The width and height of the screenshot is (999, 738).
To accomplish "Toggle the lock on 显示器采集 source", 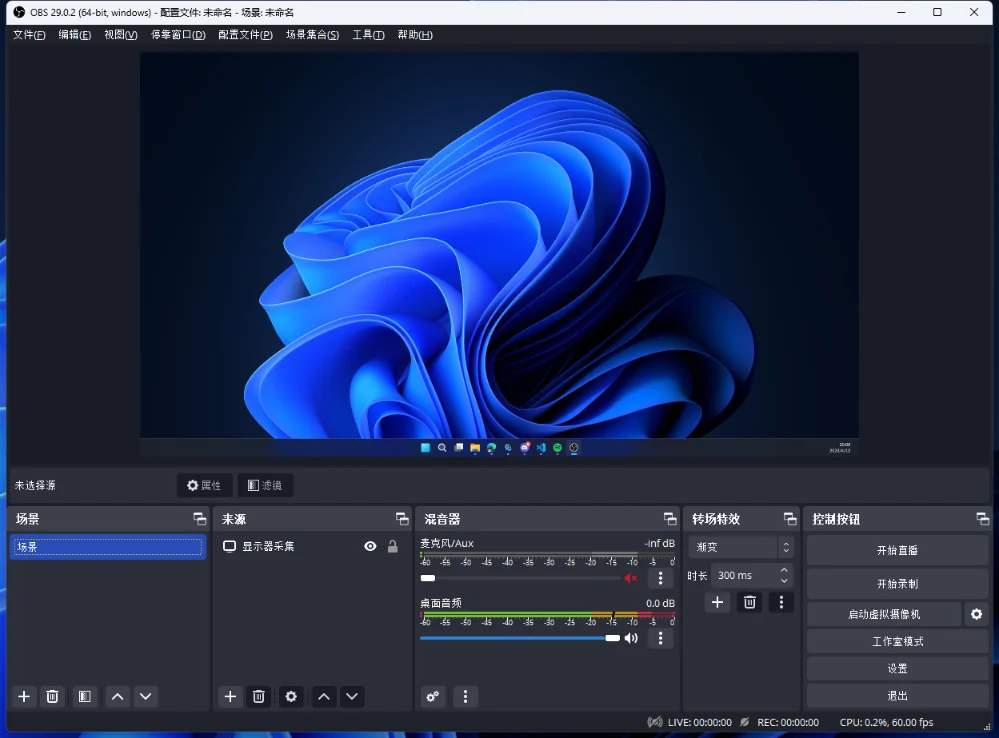I will [x=392, y=547].
